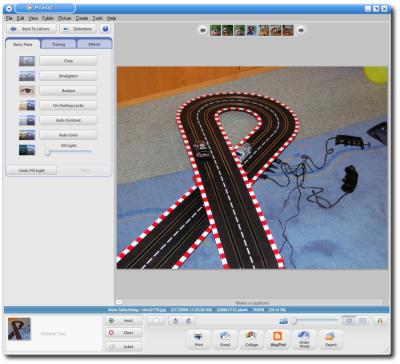The image size is (400, 364).
Task: Click the slot car track photo
Action: [252, 168]
